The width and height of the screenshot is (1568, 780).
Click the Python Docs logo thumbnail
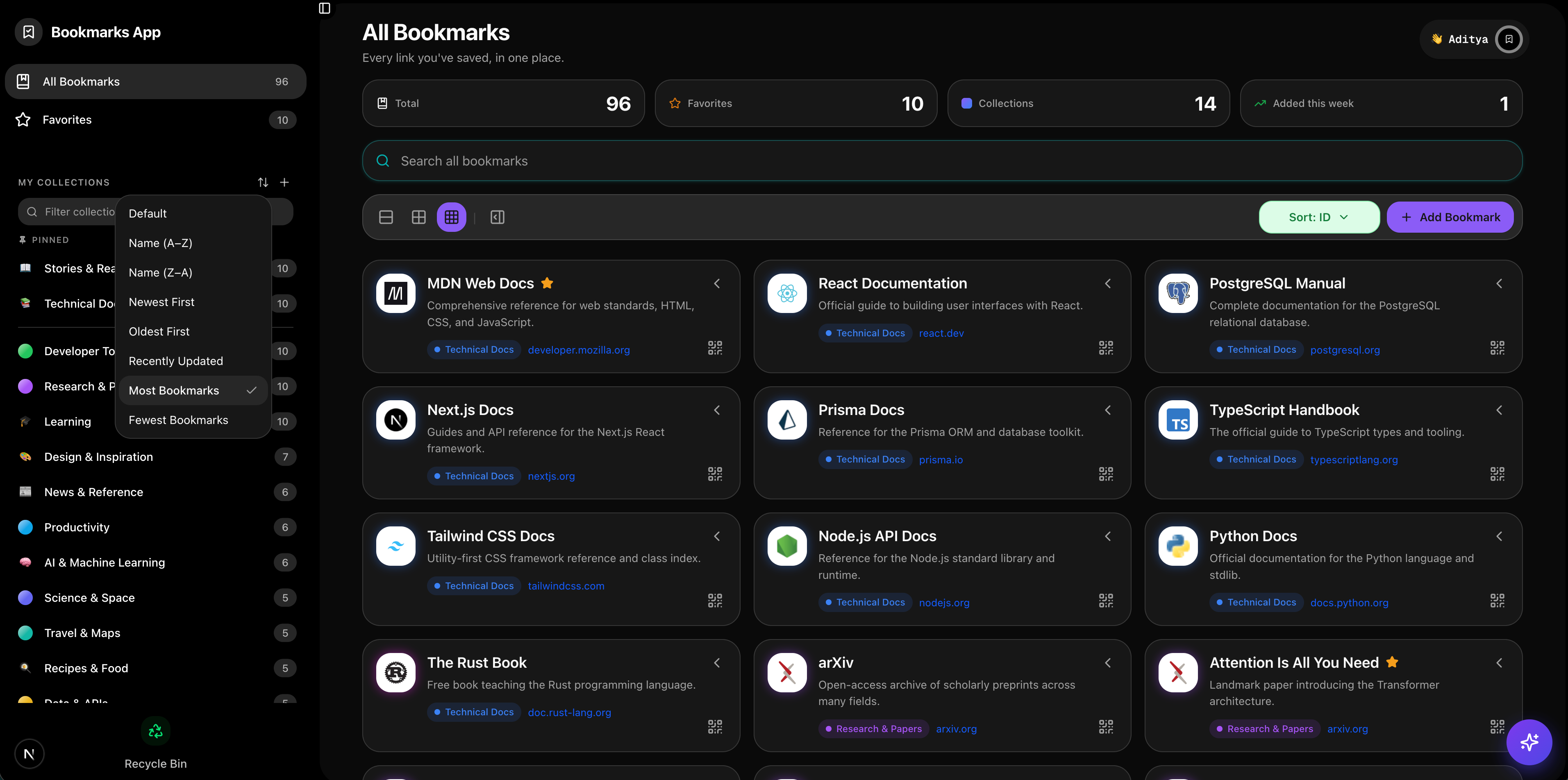pos(1178,546)
